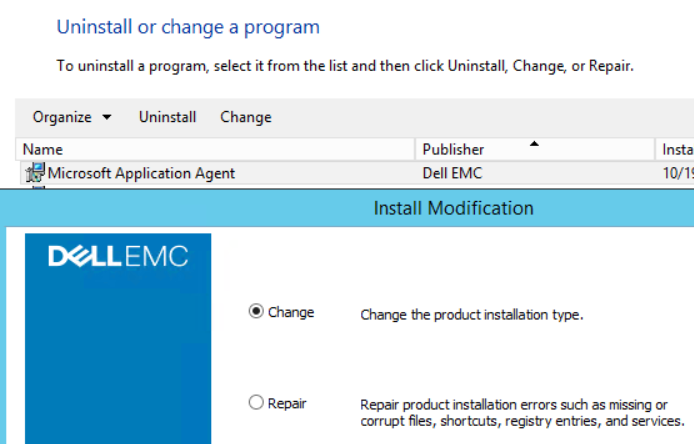Select the Change radio button
Screen dimensions: 694x444
(x=256, y=312)
